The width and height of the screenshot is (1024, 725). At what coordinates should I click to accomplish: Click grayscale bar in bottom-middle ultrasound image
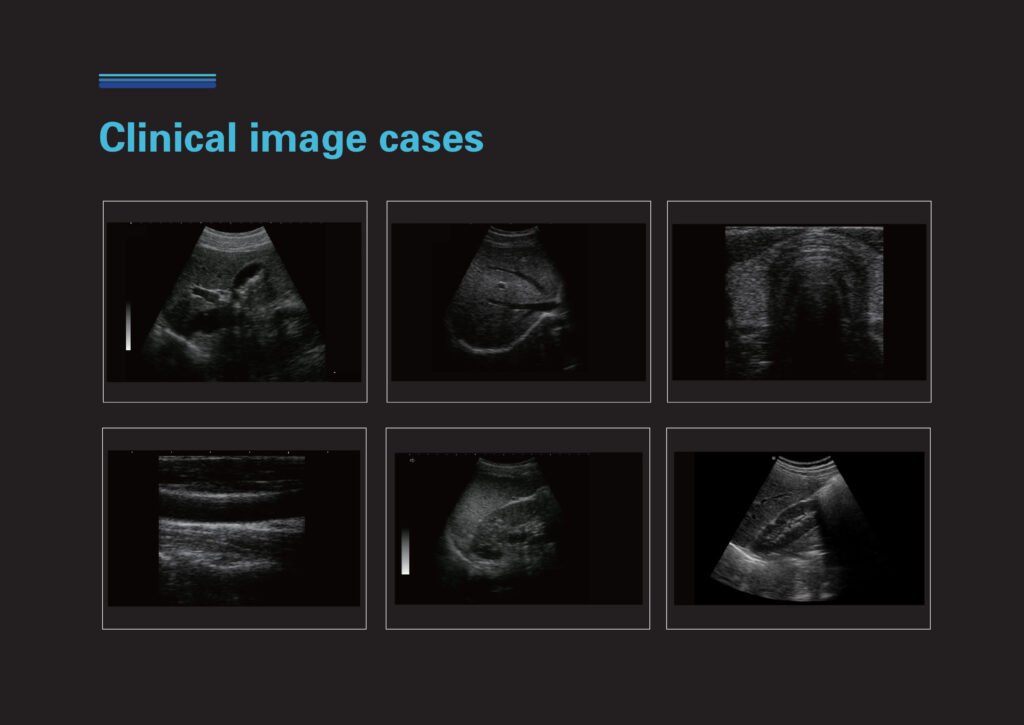pos(405,552)
